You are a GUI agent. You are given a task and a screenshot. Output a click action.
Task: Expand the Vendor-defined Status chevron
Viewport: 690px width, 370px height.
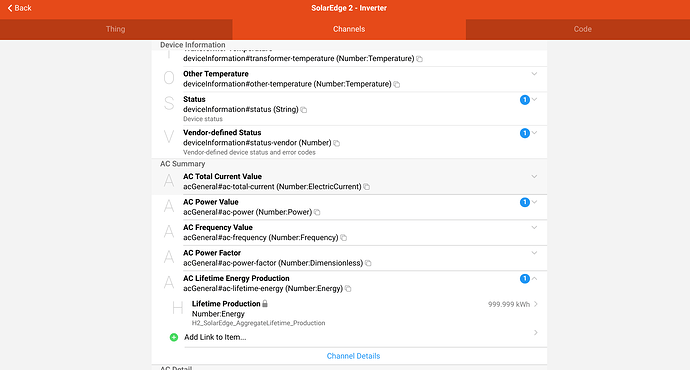534,133
